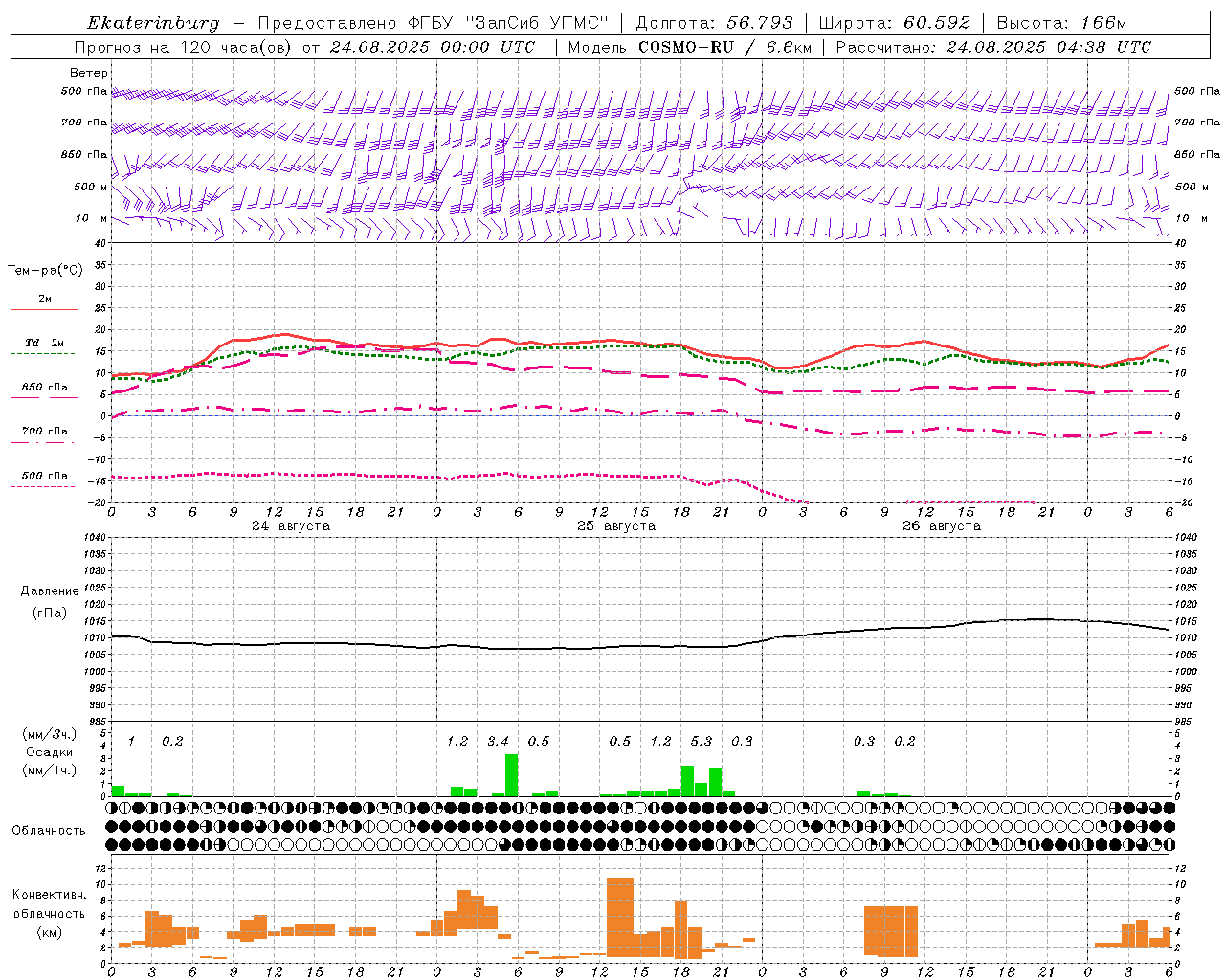Click the Модель COSMO-RU / 6.6км text
The height and width of the screenshot is (980, 1225).
pos(689,47)
